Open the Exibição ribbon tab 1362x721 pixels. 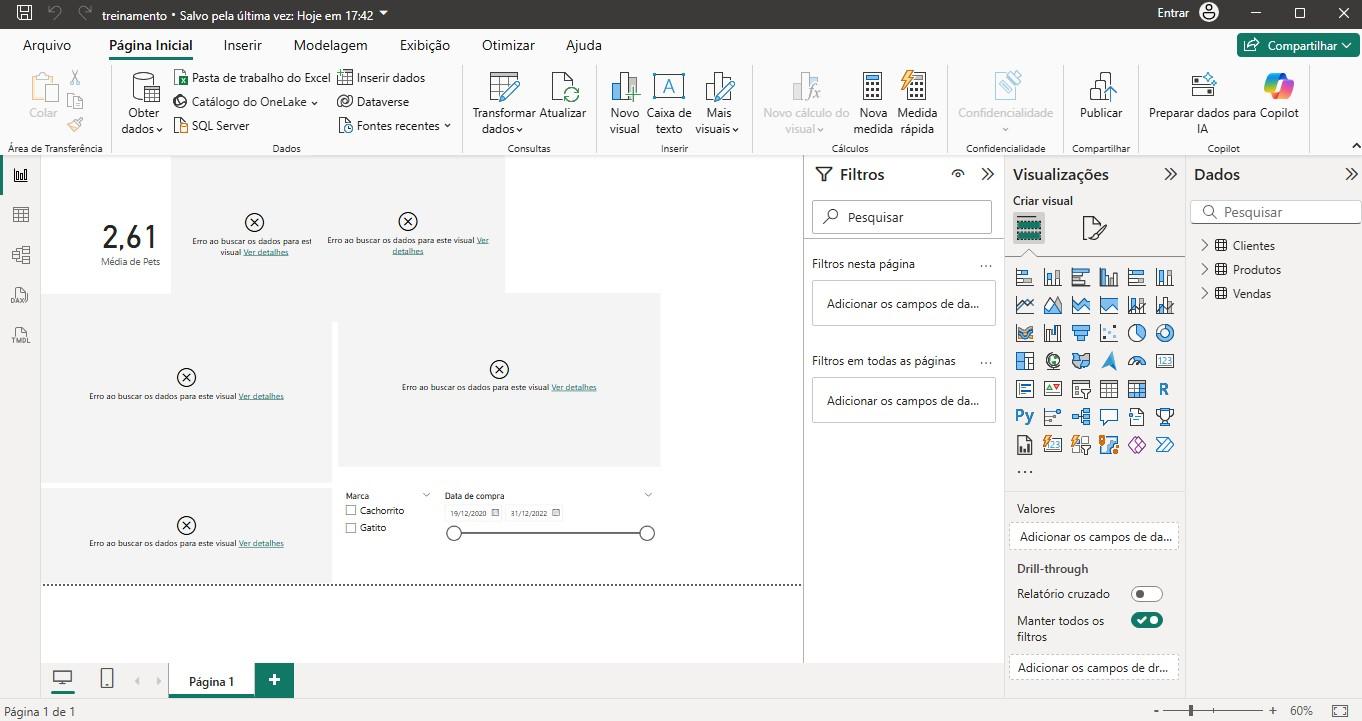[425, 45]
